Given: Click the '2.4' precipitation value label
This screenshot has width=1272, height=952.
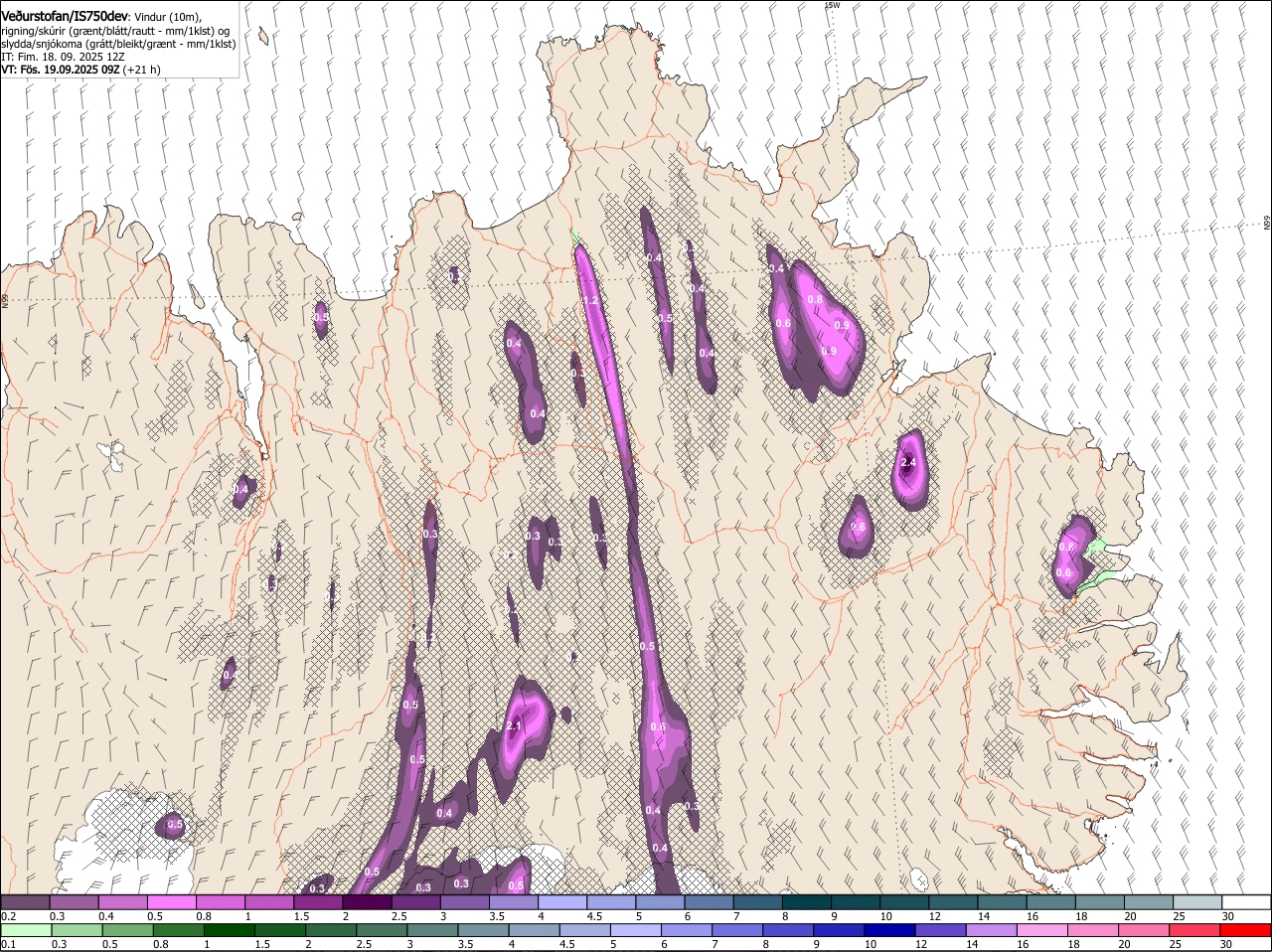Looking at the screenshot, I should coord(908,463).
